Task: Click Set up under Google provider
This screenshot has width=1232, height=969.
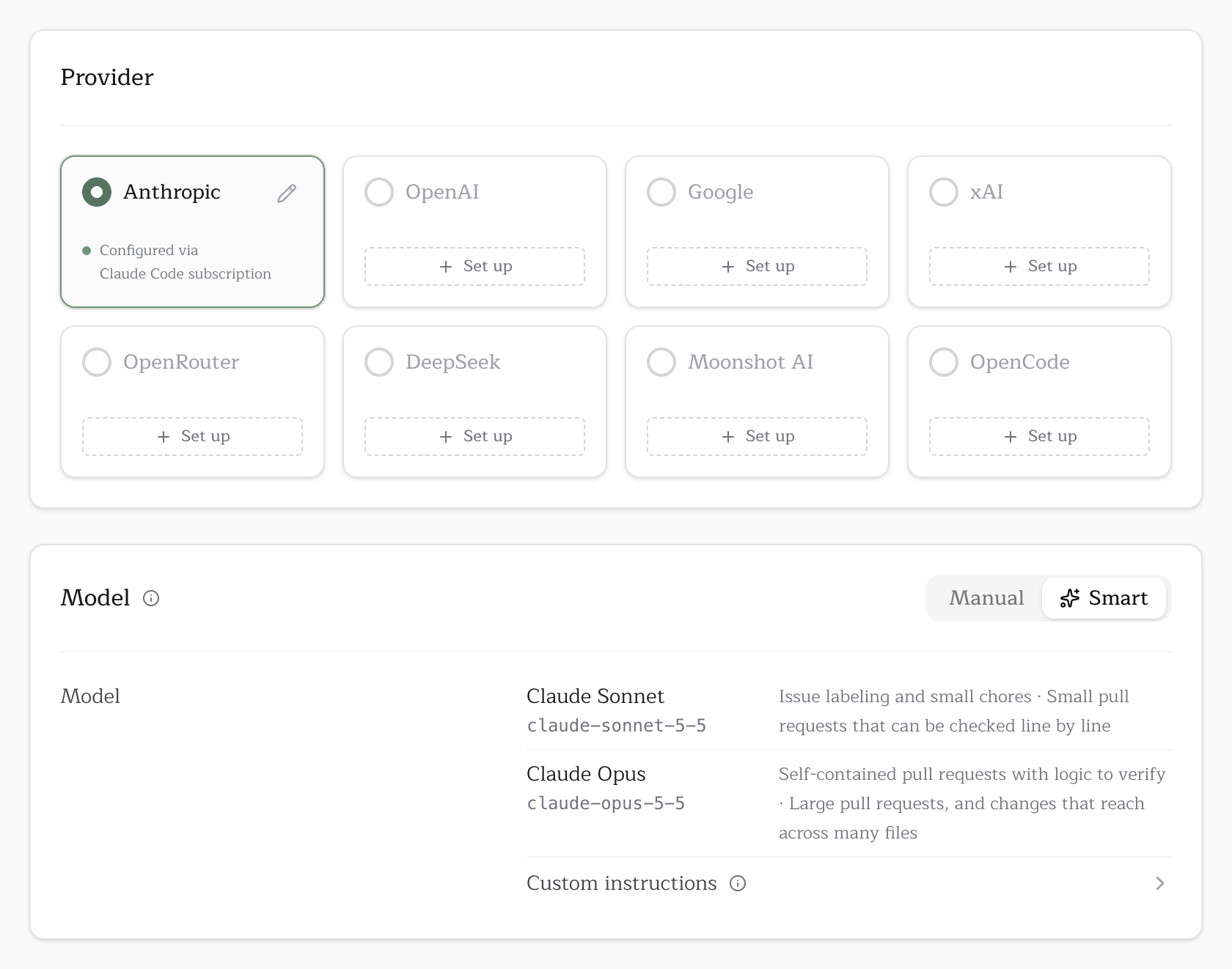Action: [757, 266]
